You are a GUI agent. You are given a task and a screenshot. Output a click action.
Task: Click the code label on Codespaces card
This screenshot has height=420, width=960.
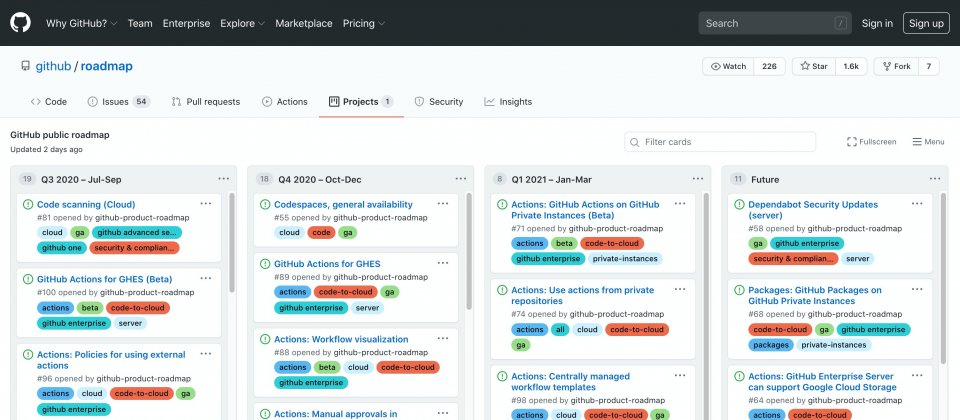pos(321,233)
